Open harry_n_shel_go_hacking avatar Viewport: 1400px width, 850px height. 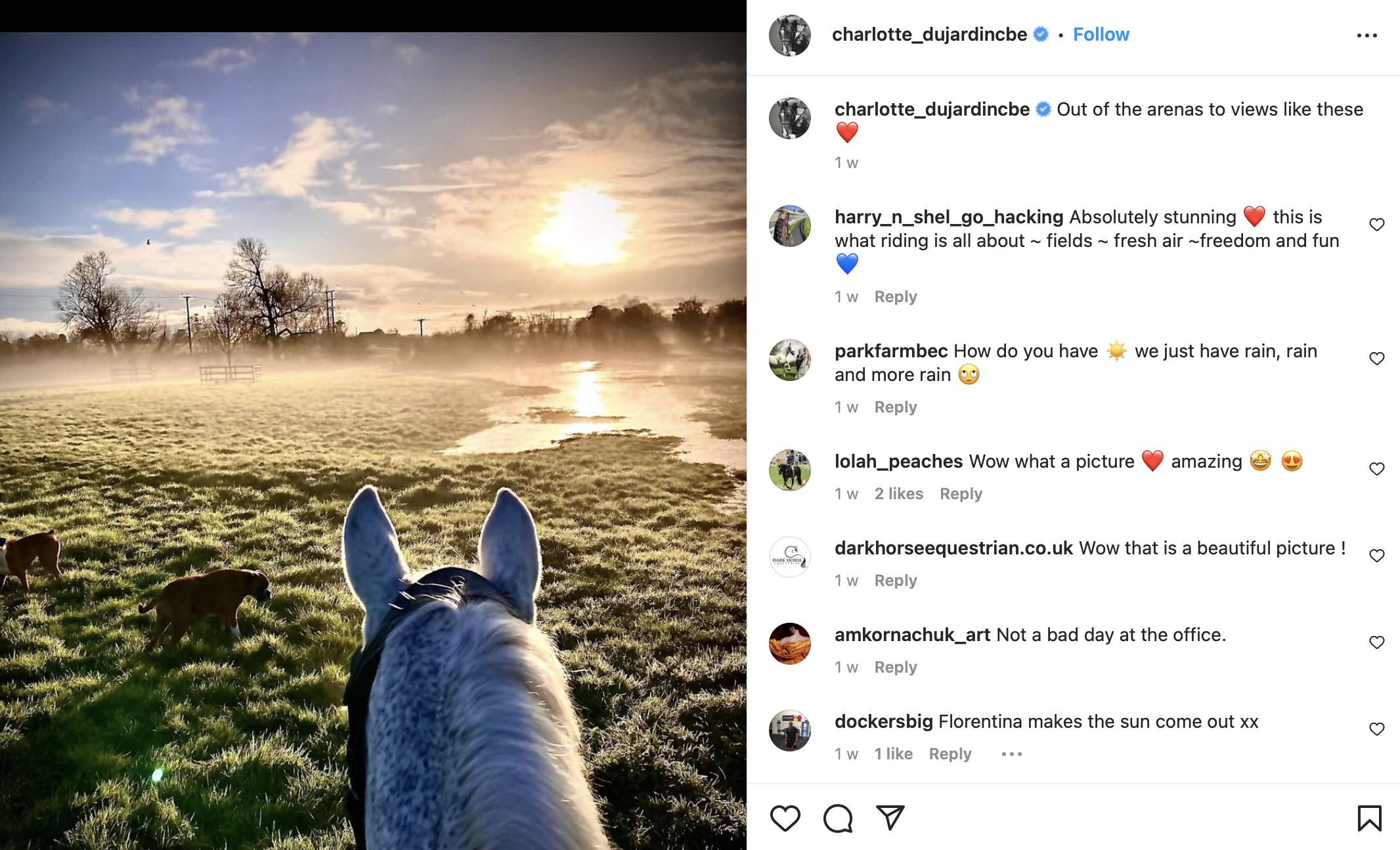(790, 226)
